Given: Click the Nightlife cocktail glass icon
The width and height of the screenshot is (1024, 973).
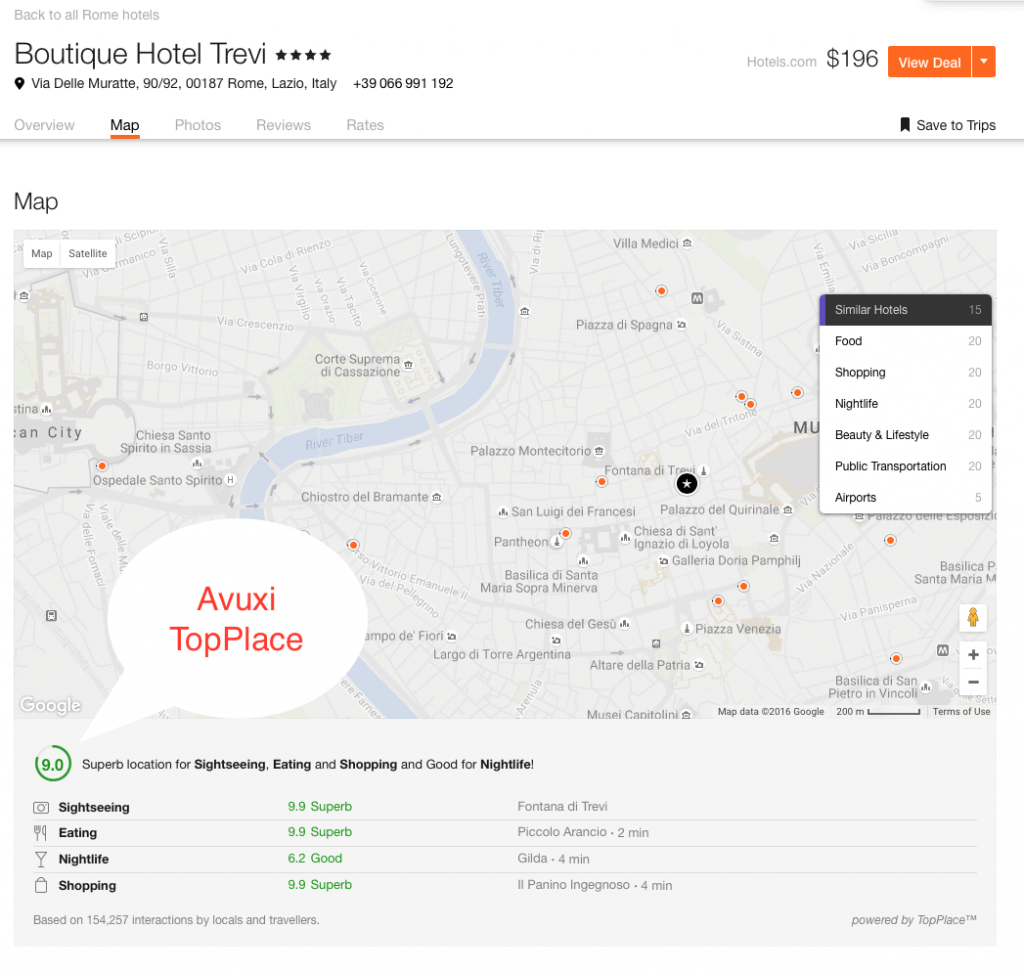Looking at the screenshot, I should [41, 859].
